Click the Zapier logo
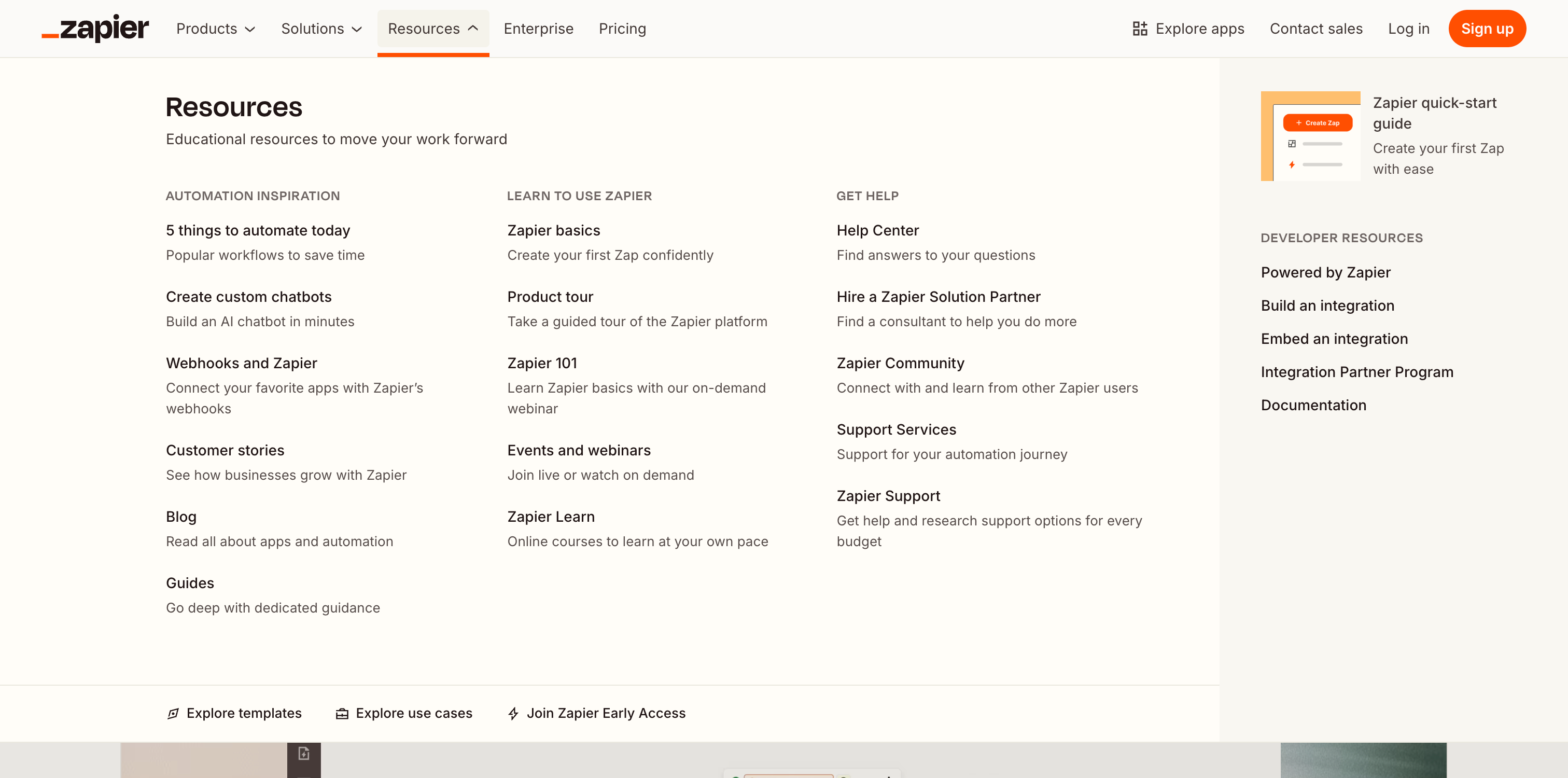 click(x=95, y=29)
